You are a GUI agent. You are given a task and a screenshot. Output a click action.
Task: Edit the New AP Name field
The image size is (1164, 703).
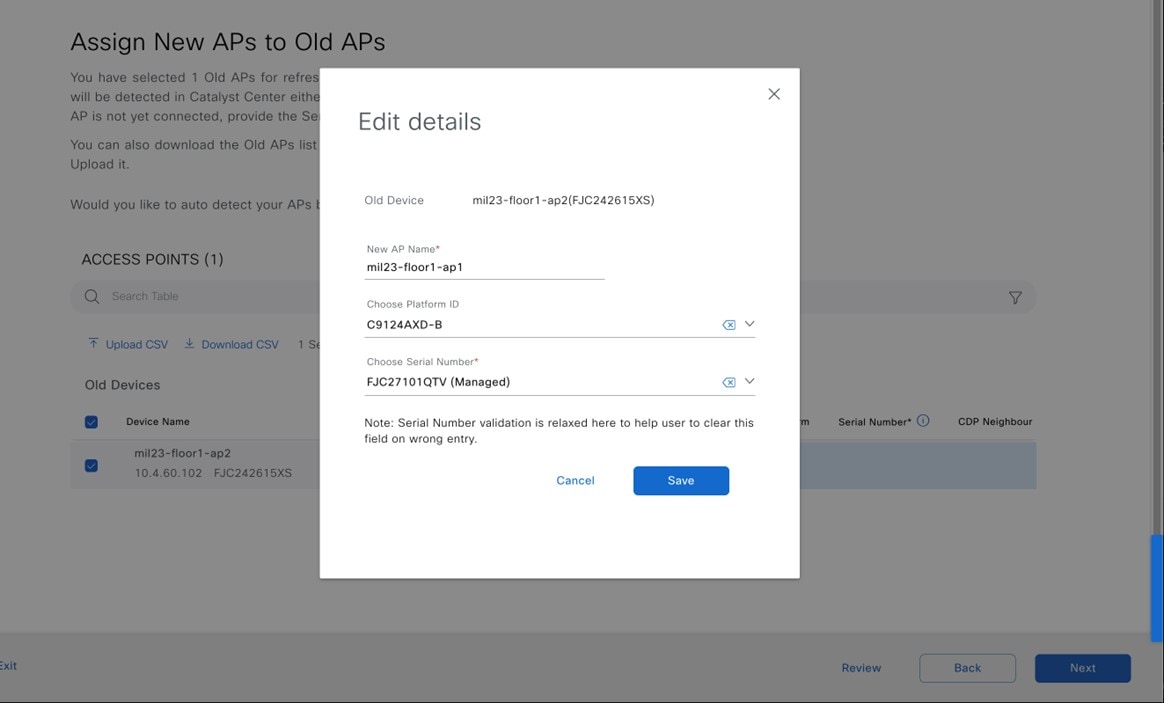[x=485, y=267]
